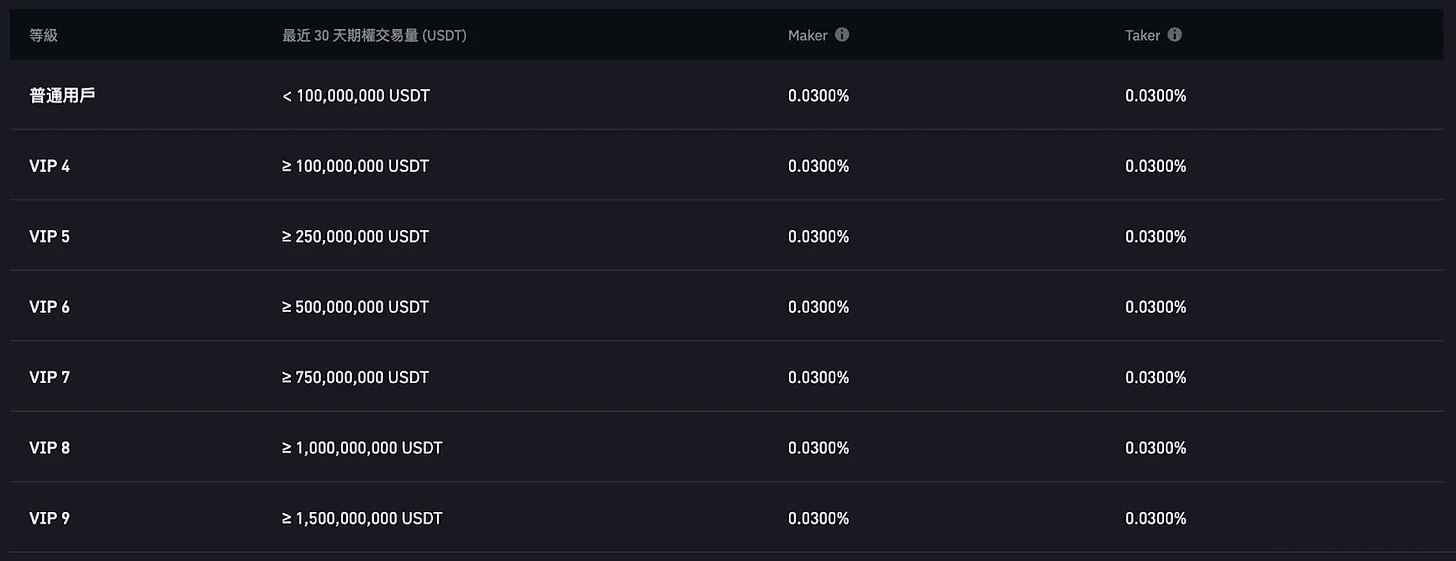Click the Taker column header text
The height and width of the screenshot is (561, 1456).
[x=1142, y=36]
